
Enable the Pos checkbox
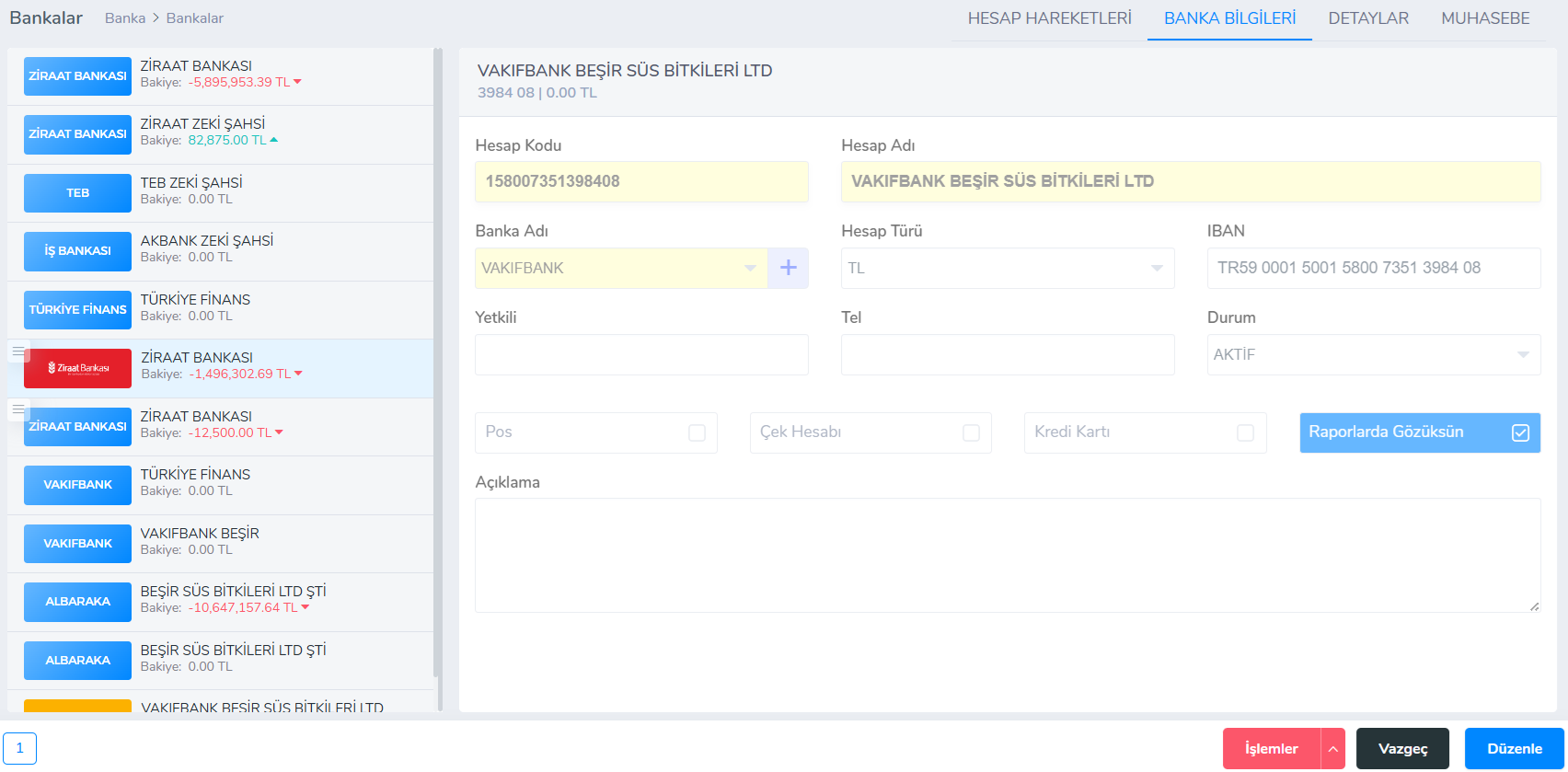click(x=697, y=432)
